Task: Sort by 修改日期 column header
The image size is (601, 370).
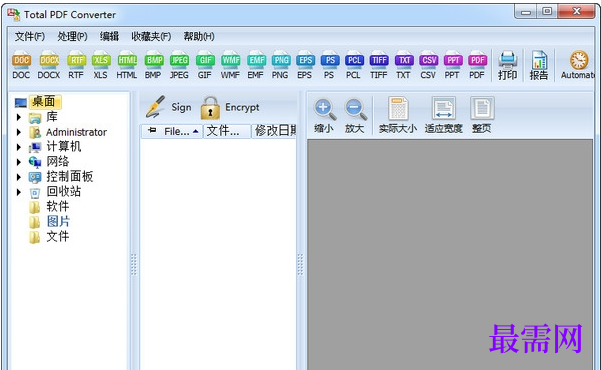Action: click(x=274, y=131)
